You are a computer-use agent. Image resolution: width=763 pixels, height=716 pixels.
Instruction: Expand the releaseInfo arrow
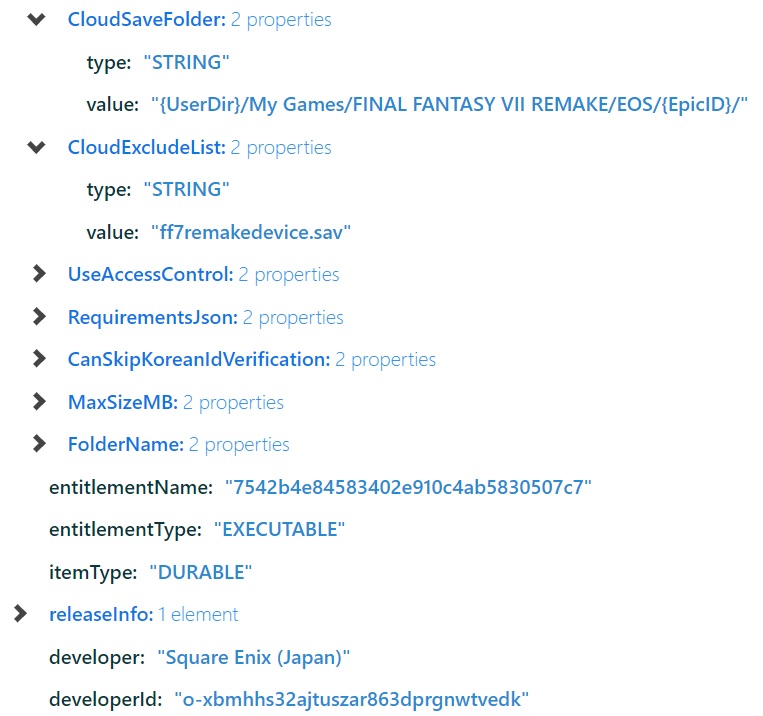[x=20, y=614]
